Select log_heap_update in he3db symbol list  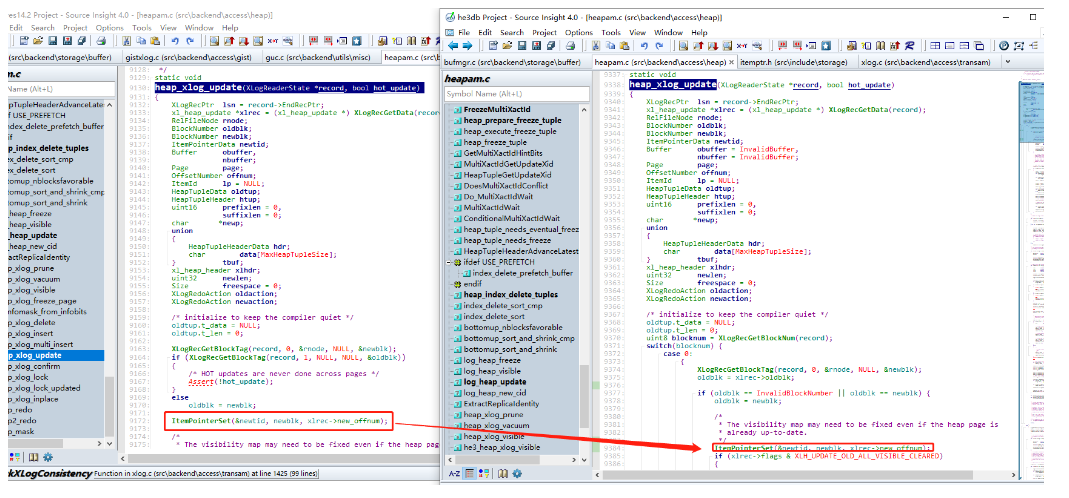(495, 382)
